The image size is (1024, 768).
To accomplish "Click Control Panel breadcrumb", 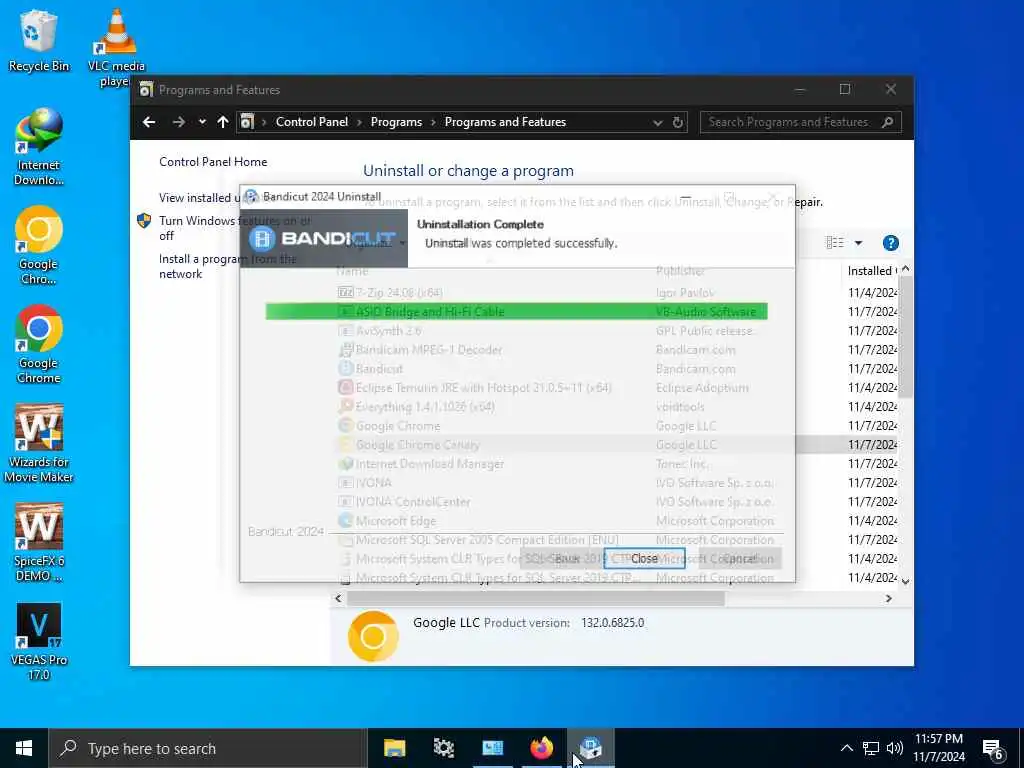I will (x=312, y=122).
